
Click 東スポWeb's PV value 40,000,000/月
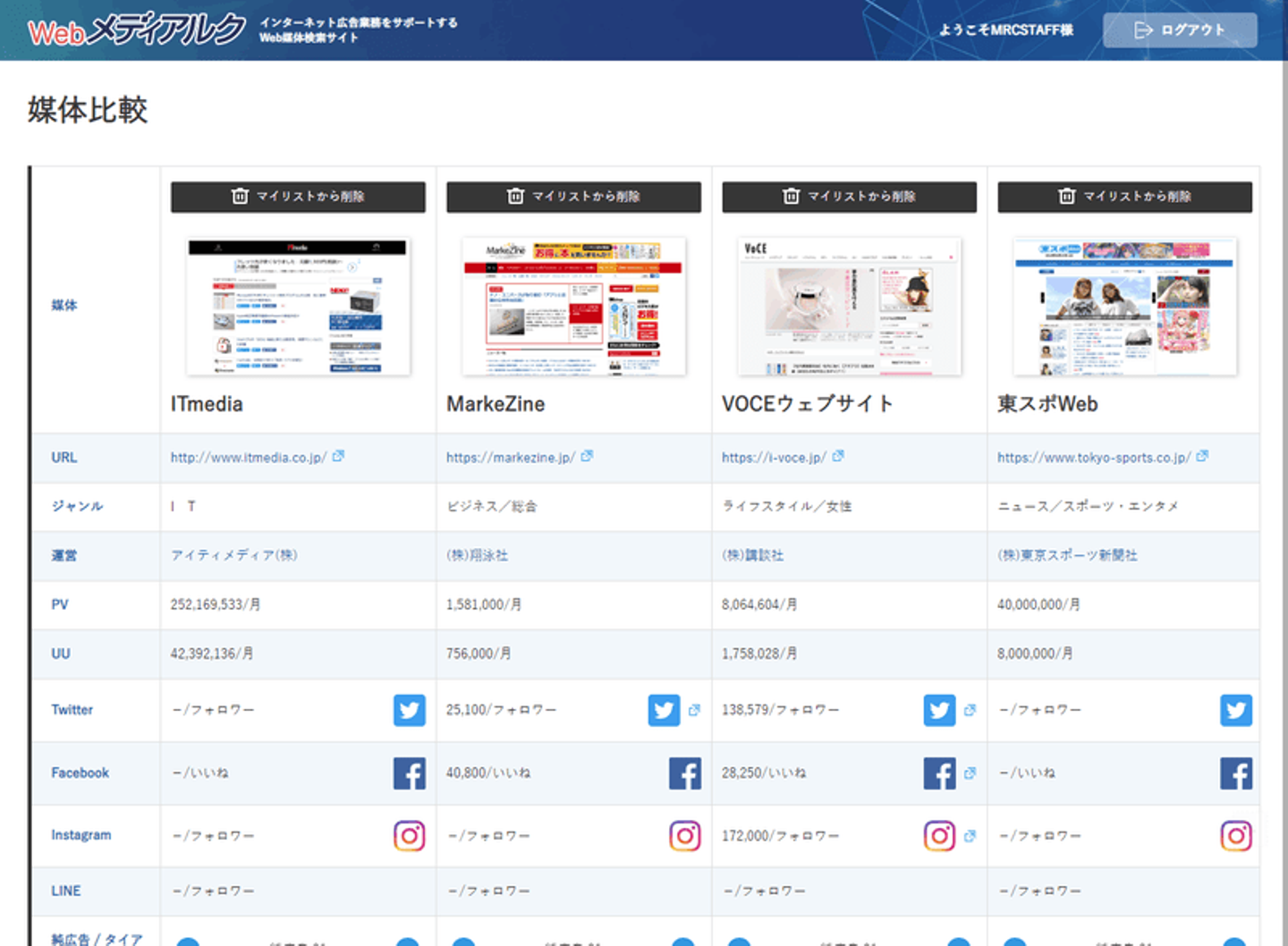tap(1038, 604)
